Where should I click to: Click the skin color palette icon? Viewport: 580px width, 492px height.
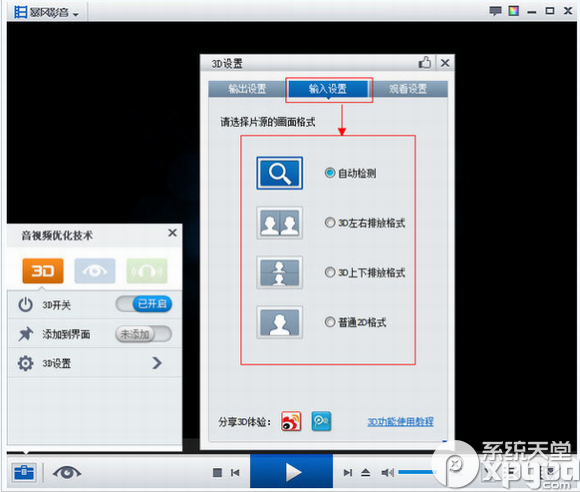tap(513, 11)
